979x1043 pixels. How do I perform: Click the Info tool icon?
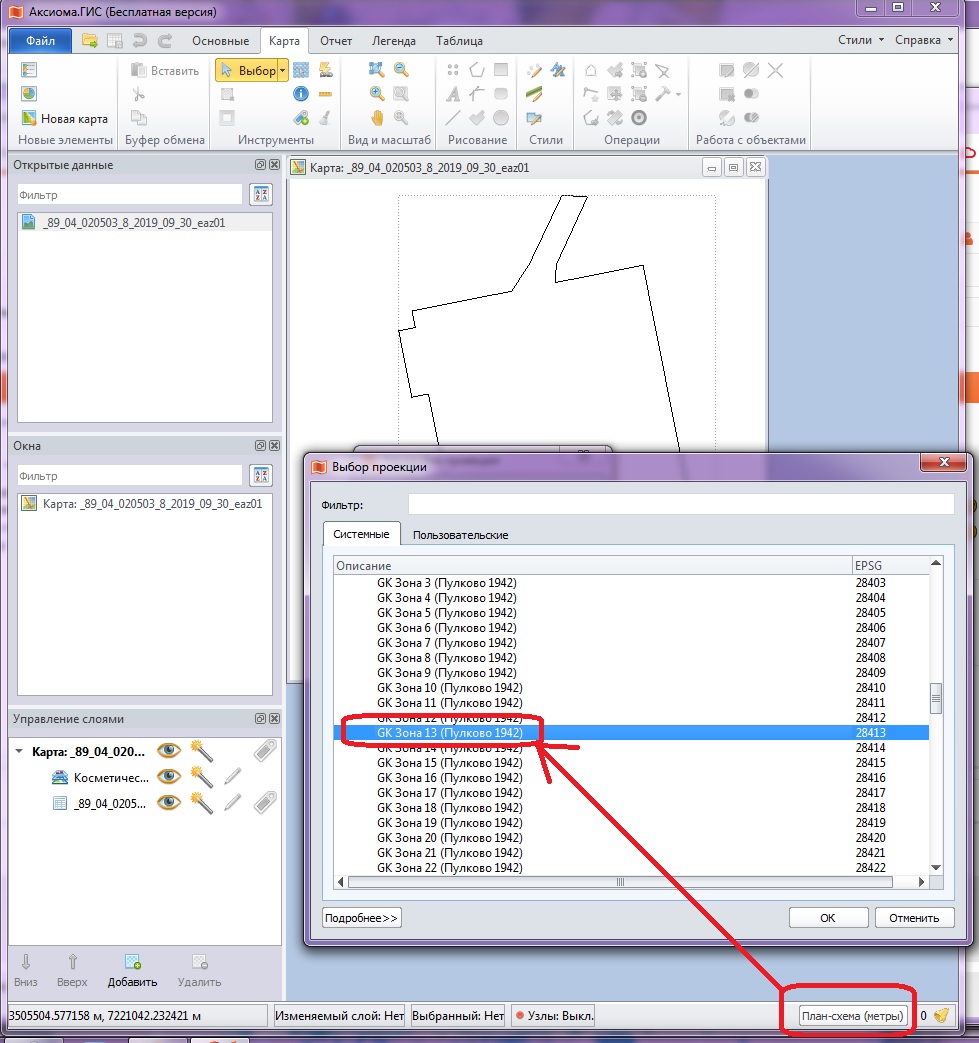(301, 94)
